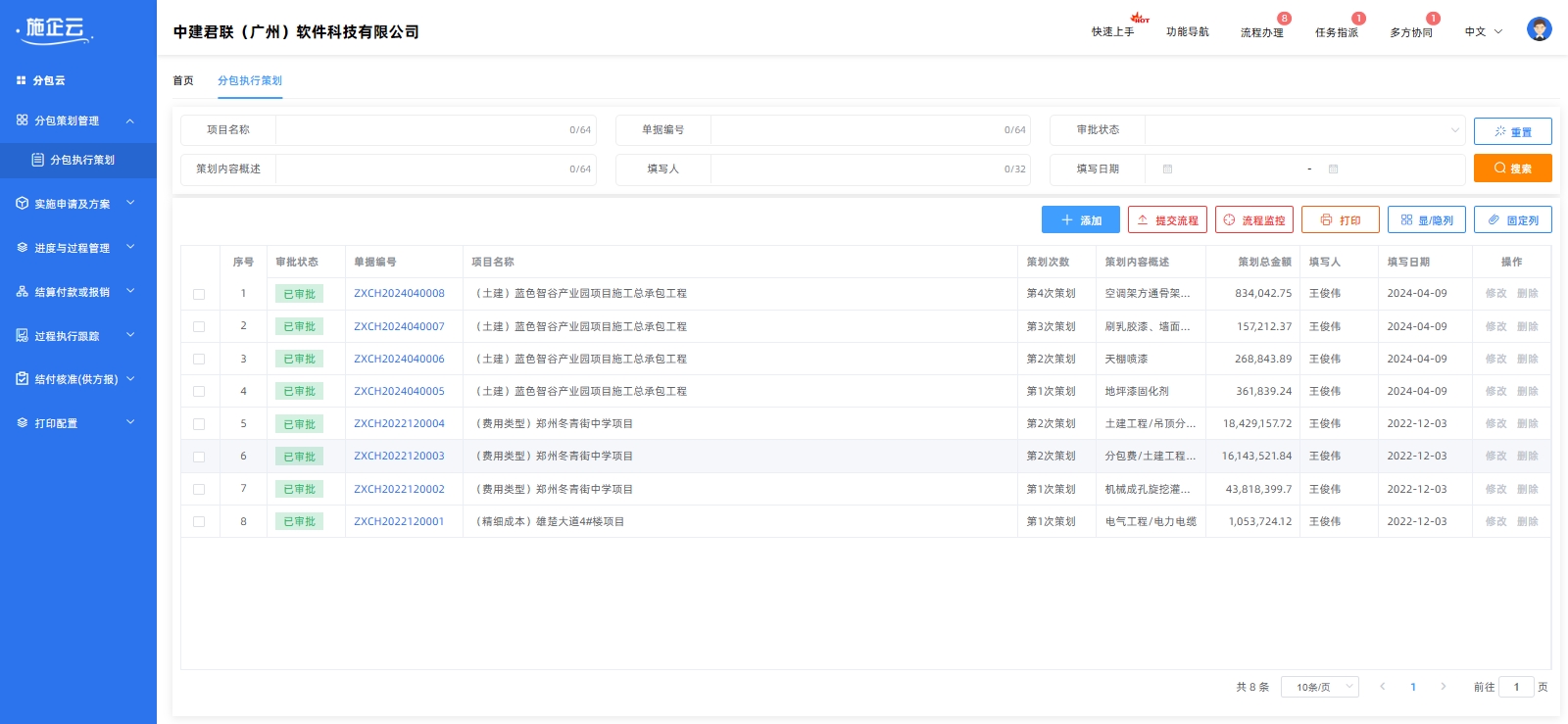This screenshot has height=724, width=1568.
Task: Click the 打印 printer button
Action: click(1340, 220)
